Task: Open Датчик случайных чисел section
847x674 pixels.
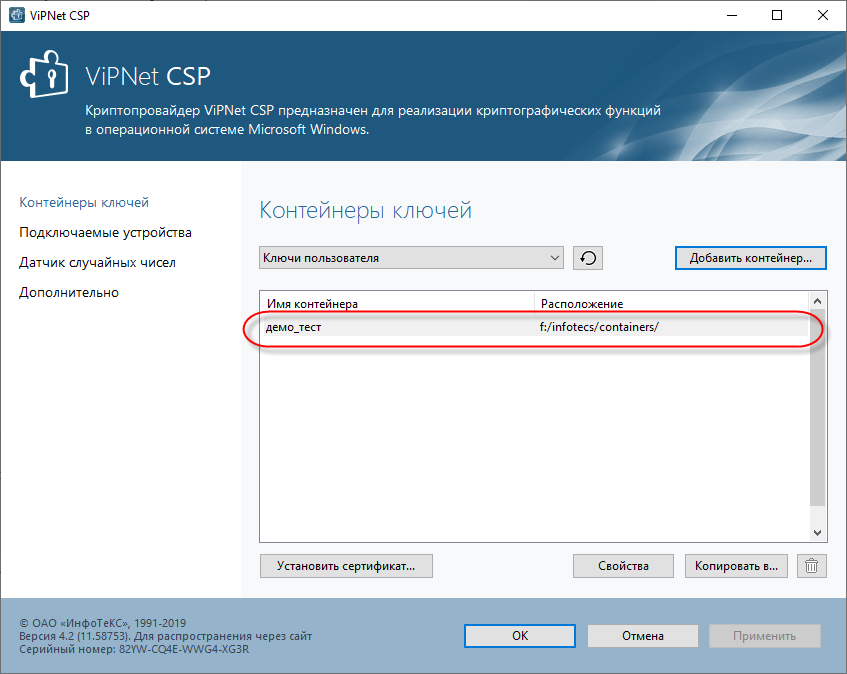Action: (x=97, y=263)
